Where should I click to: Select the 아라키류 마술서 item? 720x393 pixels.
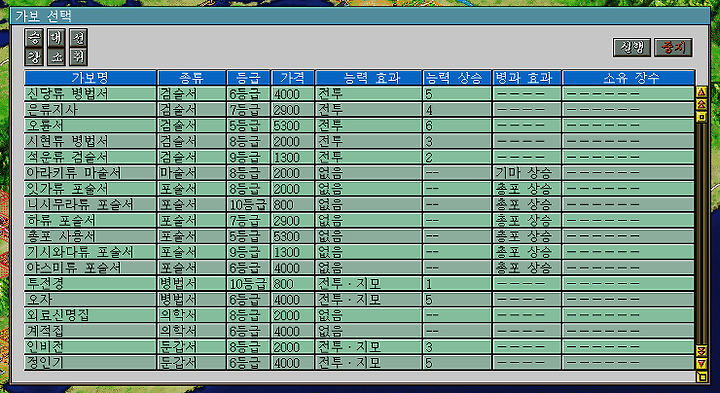click(x=359, y=173)
